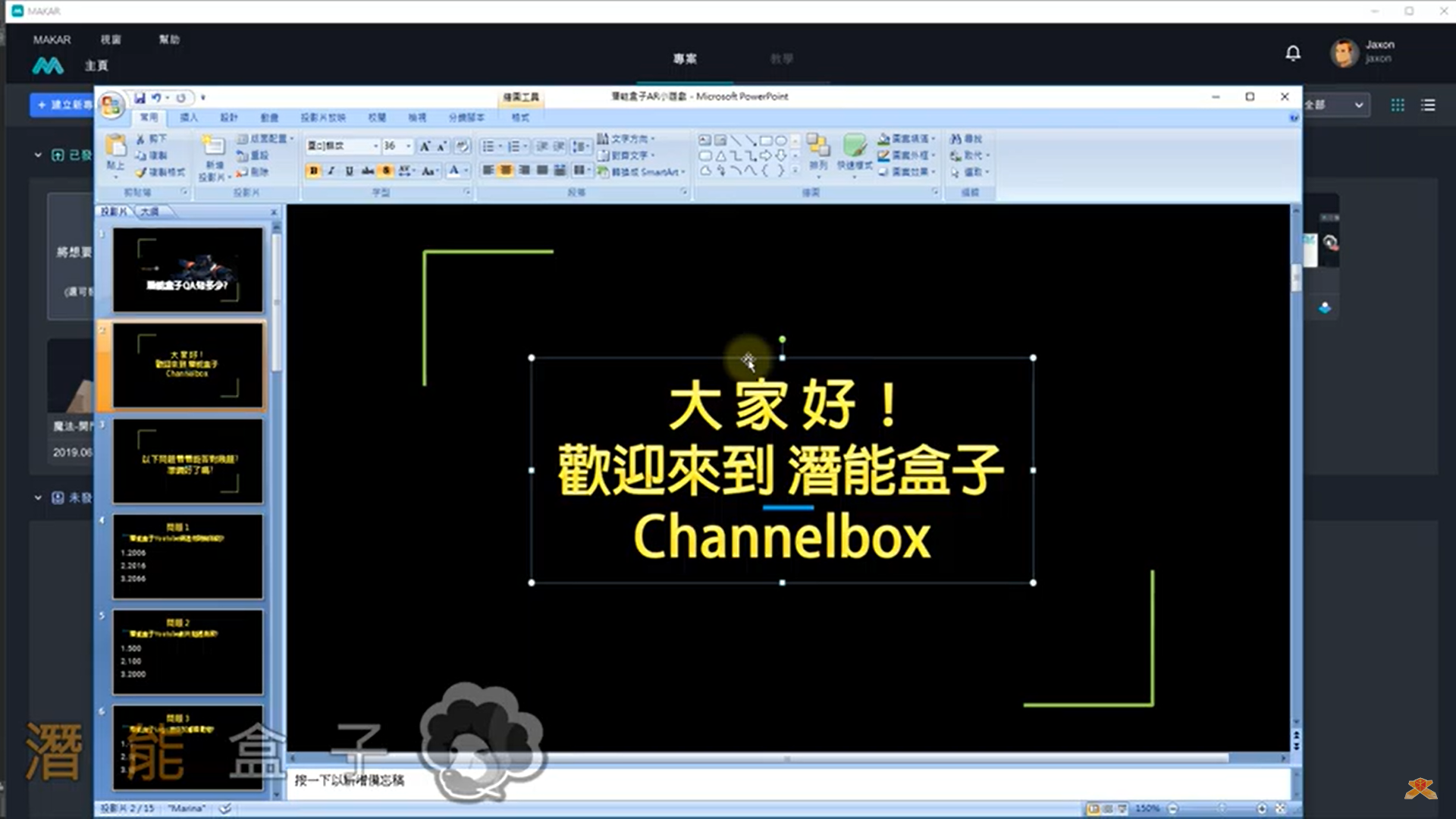The width and height of the screenshot is (1456, 819).
Task: Select the right arrow shape in gallery
Action: (766, 156)
